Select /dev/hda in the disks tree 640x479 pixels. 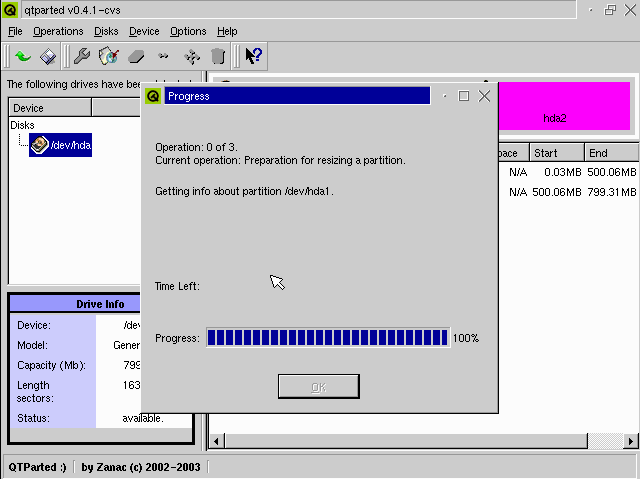point(60,145)
